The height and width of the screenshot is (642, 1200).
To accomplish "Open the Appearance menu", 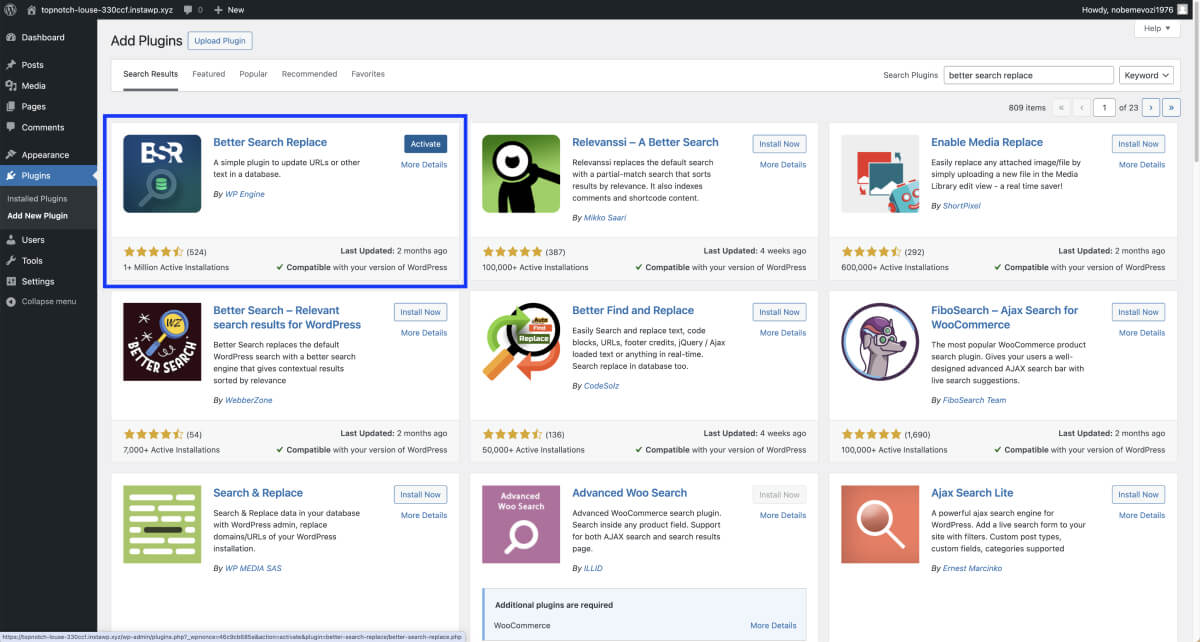I will point(48,155).
